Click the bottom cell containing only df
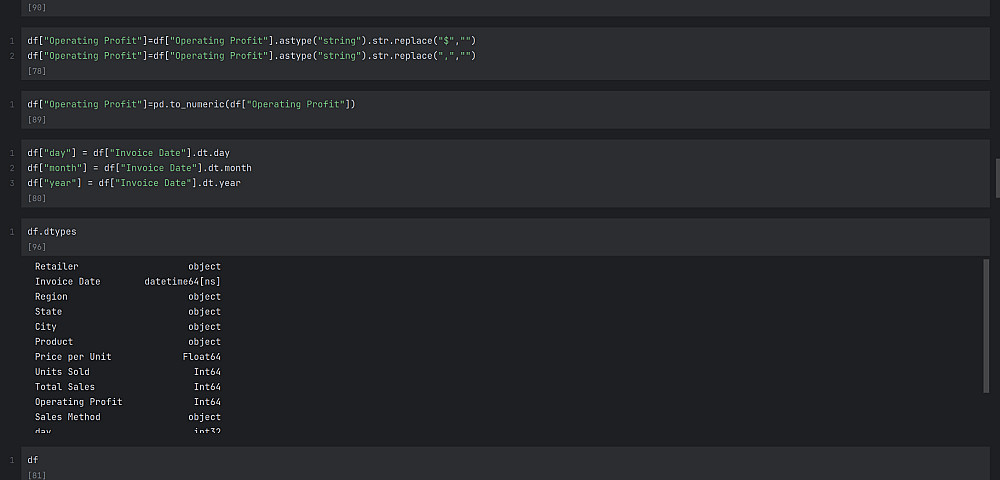This screenshot has height=480, width=1000. click(505, 463)
